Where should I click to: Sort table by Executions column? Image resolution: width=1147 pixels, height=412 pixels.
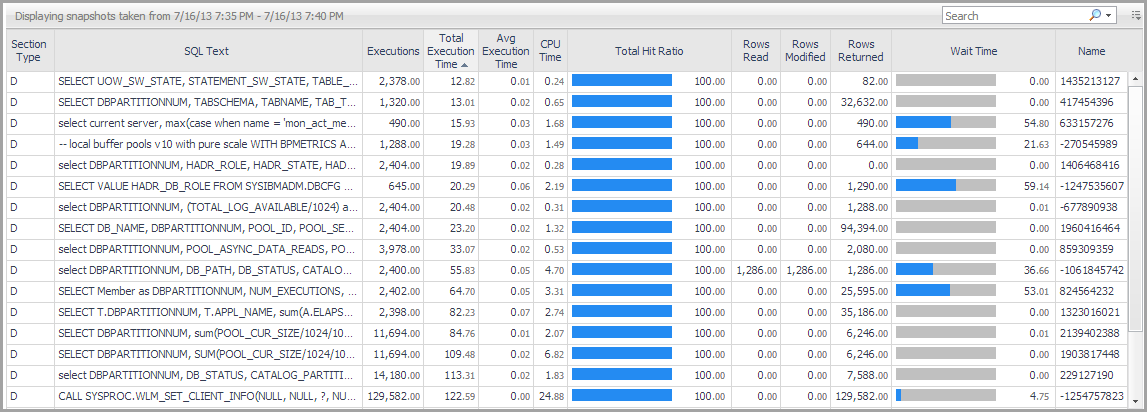pos(393,50)
